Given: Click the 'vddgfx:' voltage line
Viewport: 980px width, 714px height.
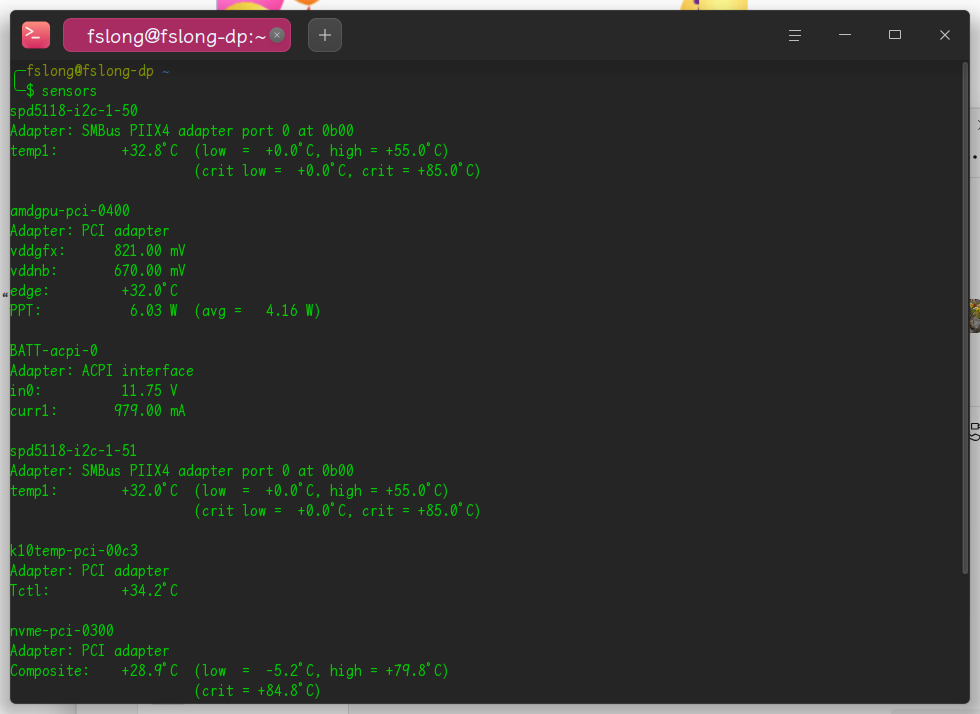Looking at the screenshot, I should (98, 251).
